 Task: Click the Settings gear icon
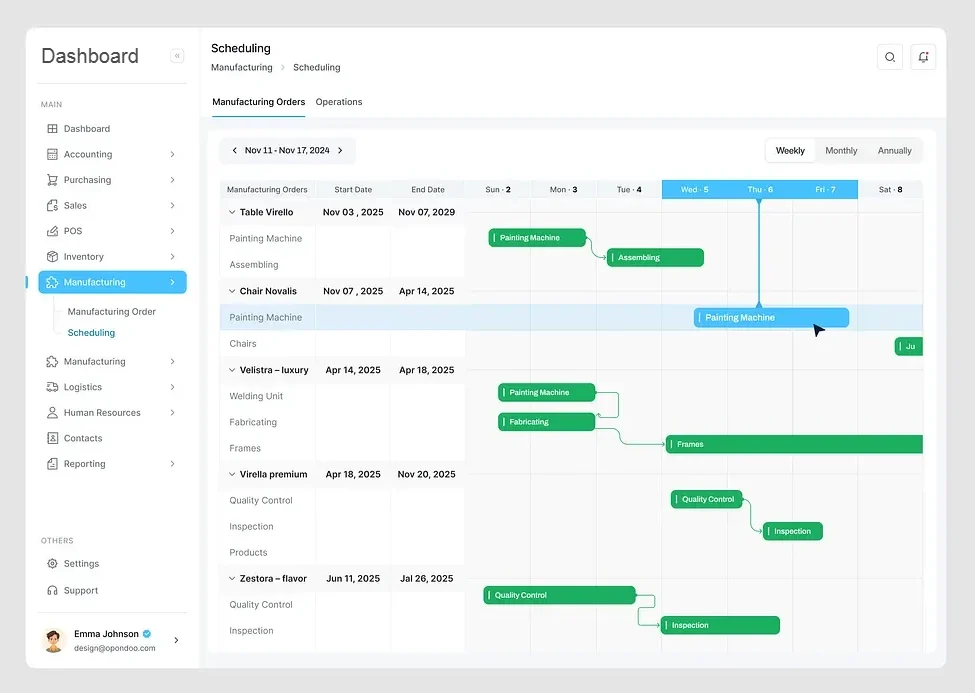tap(53, 564)
